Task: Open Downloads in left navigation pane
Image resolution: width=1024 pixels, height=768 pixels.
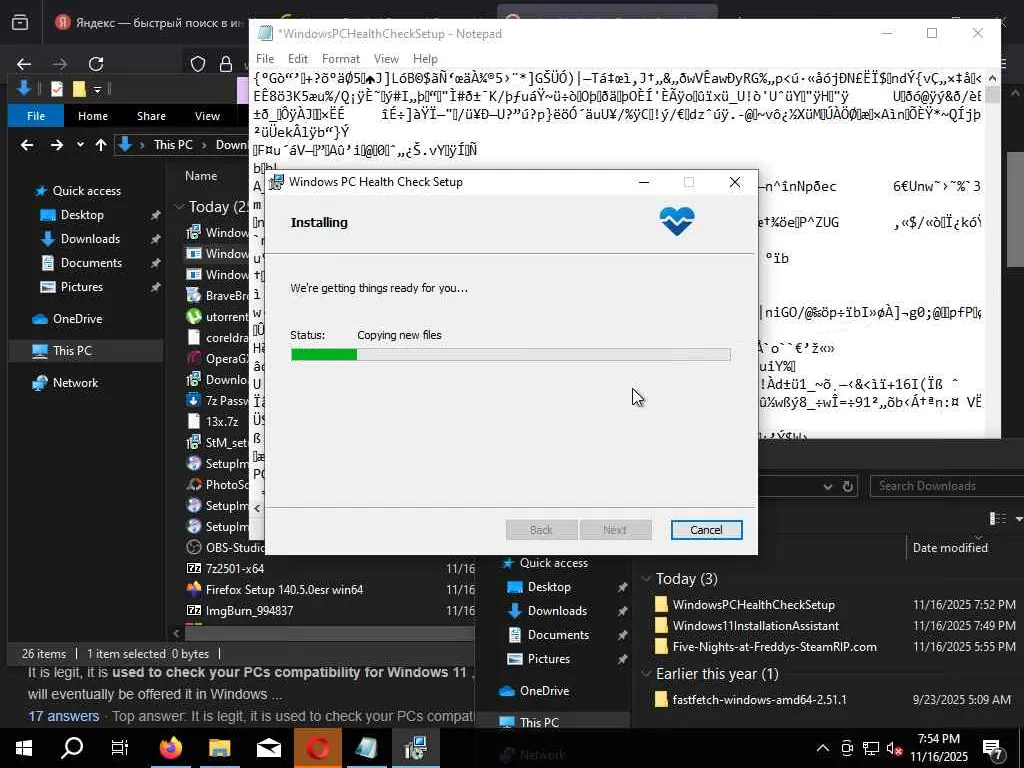Action: point(90,239)
